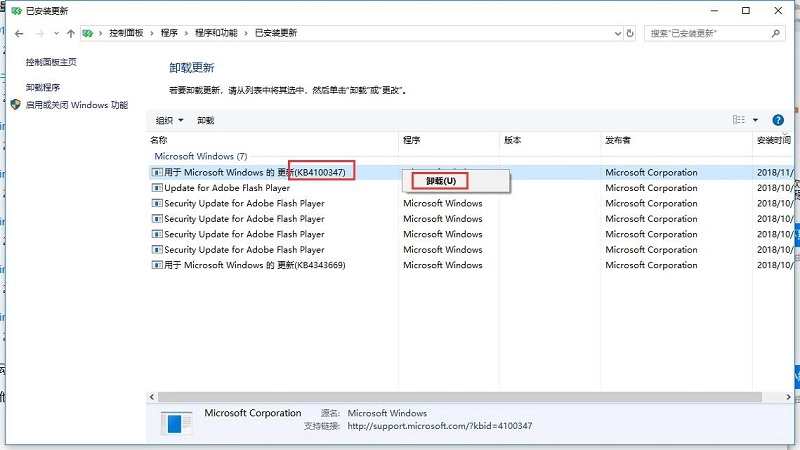Close the 已安装更新 window
The image size is (800, 450).
[778, 11]
